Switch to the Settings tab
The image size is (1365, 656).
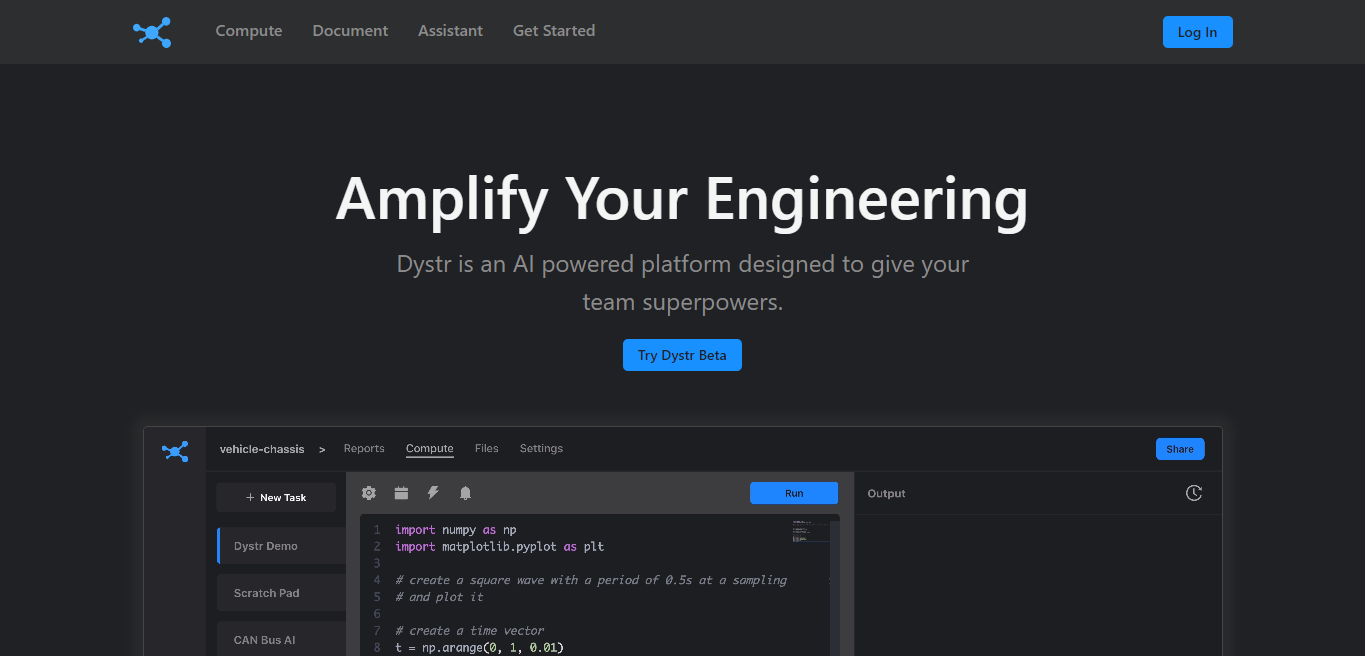click(541, 448)
